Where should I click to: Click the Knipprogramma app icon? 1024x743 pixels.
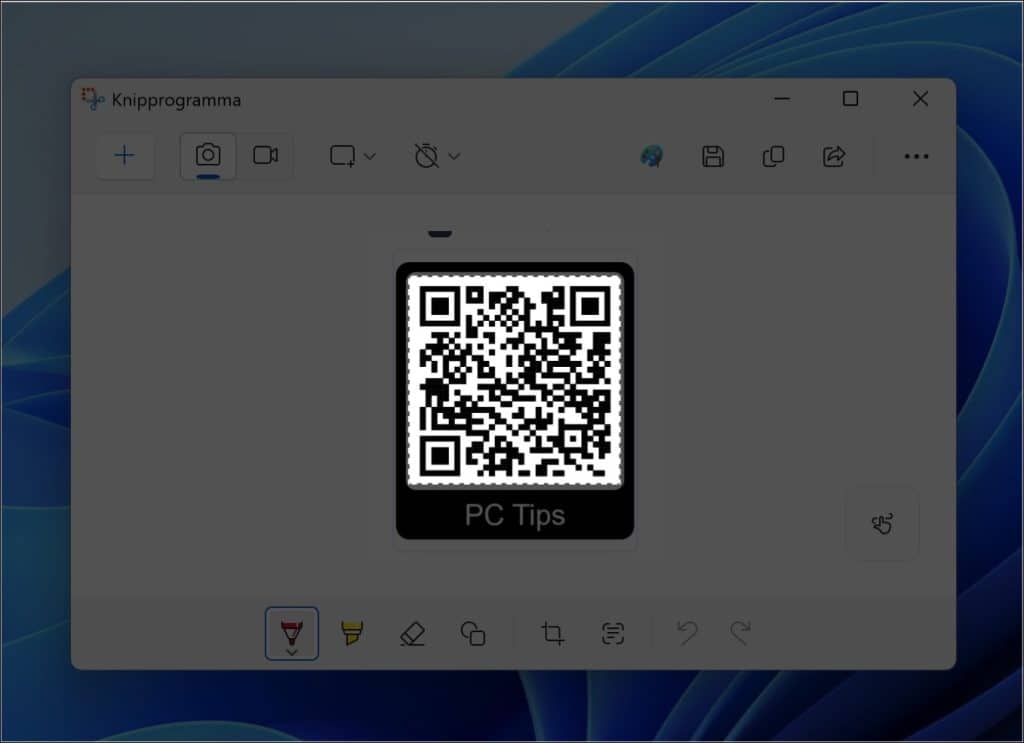coord(93,99)
